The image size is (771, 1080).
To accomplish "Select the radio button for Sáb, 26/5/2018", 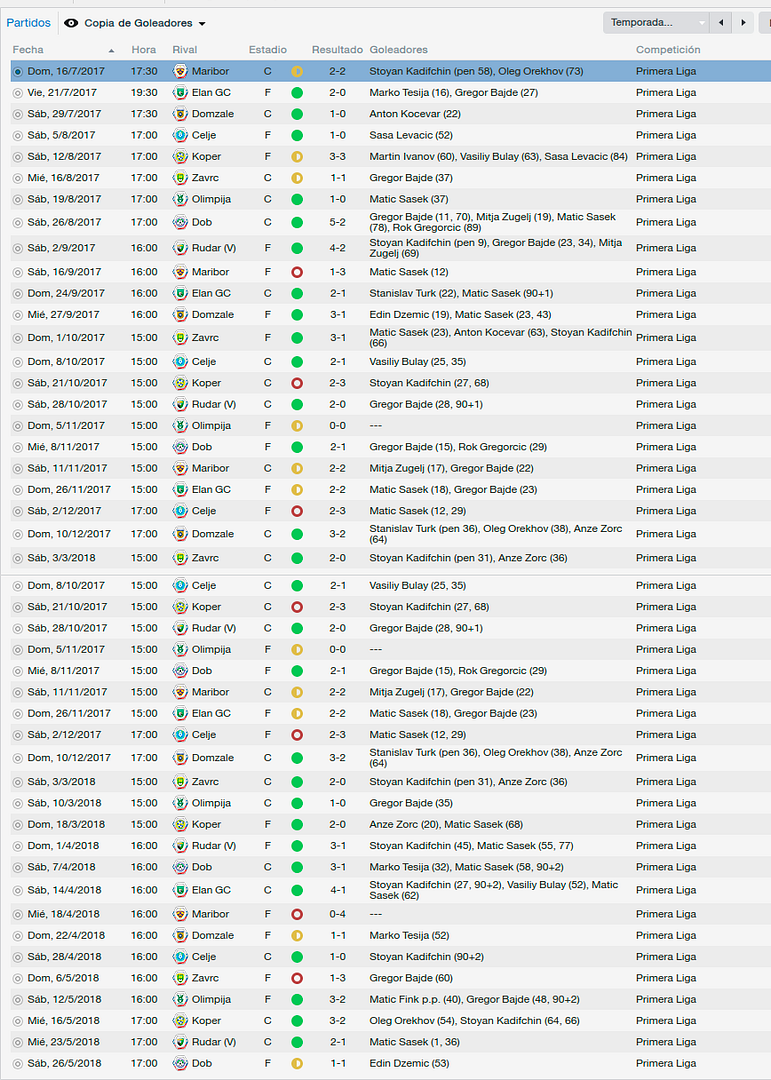I will [18, 1063].
